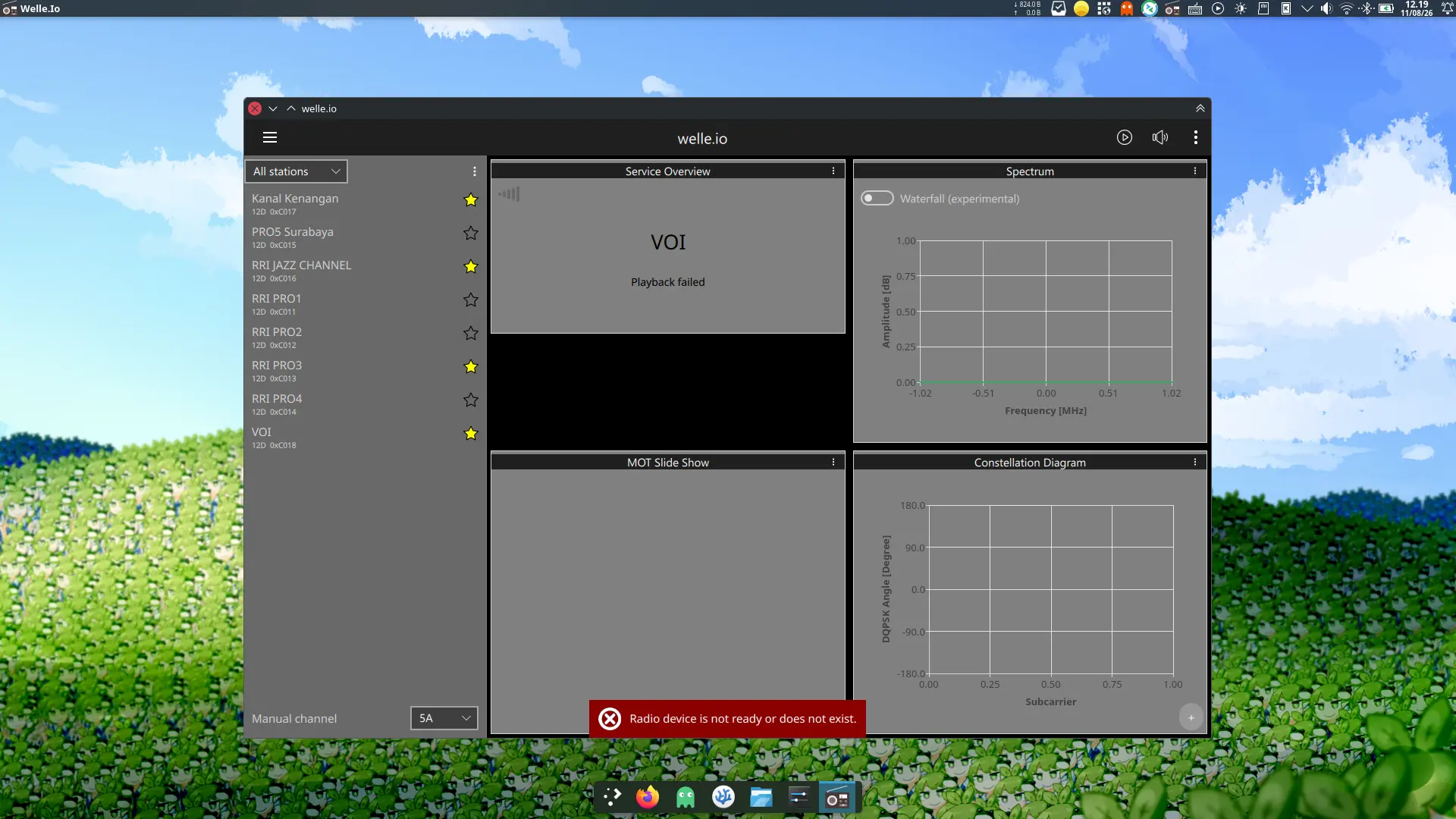Click the signal strength bars in Service Overview

pos(509,194)
